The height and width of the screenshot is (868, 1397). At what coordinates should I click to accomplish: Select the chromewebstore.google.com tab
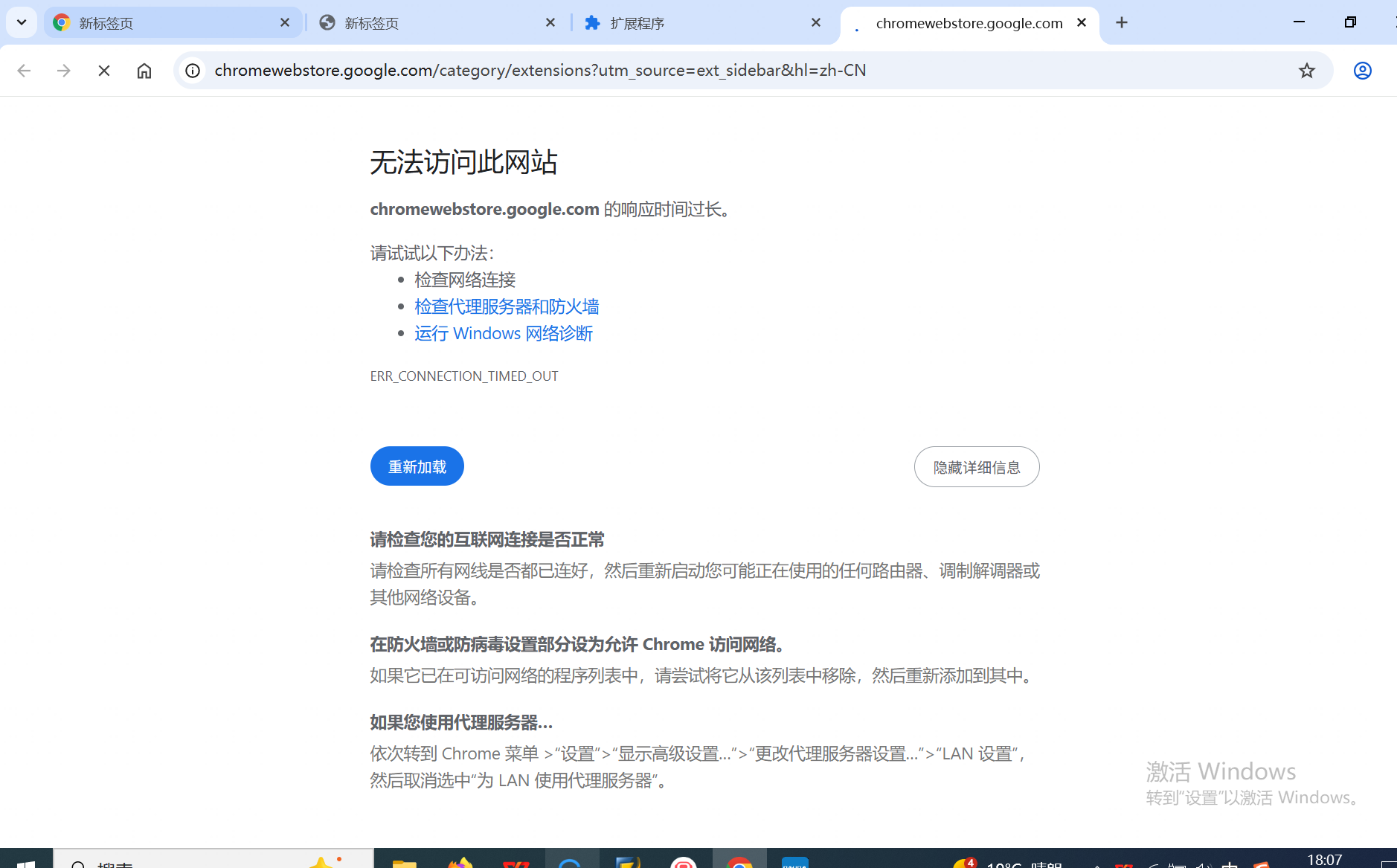coord(969,23)
